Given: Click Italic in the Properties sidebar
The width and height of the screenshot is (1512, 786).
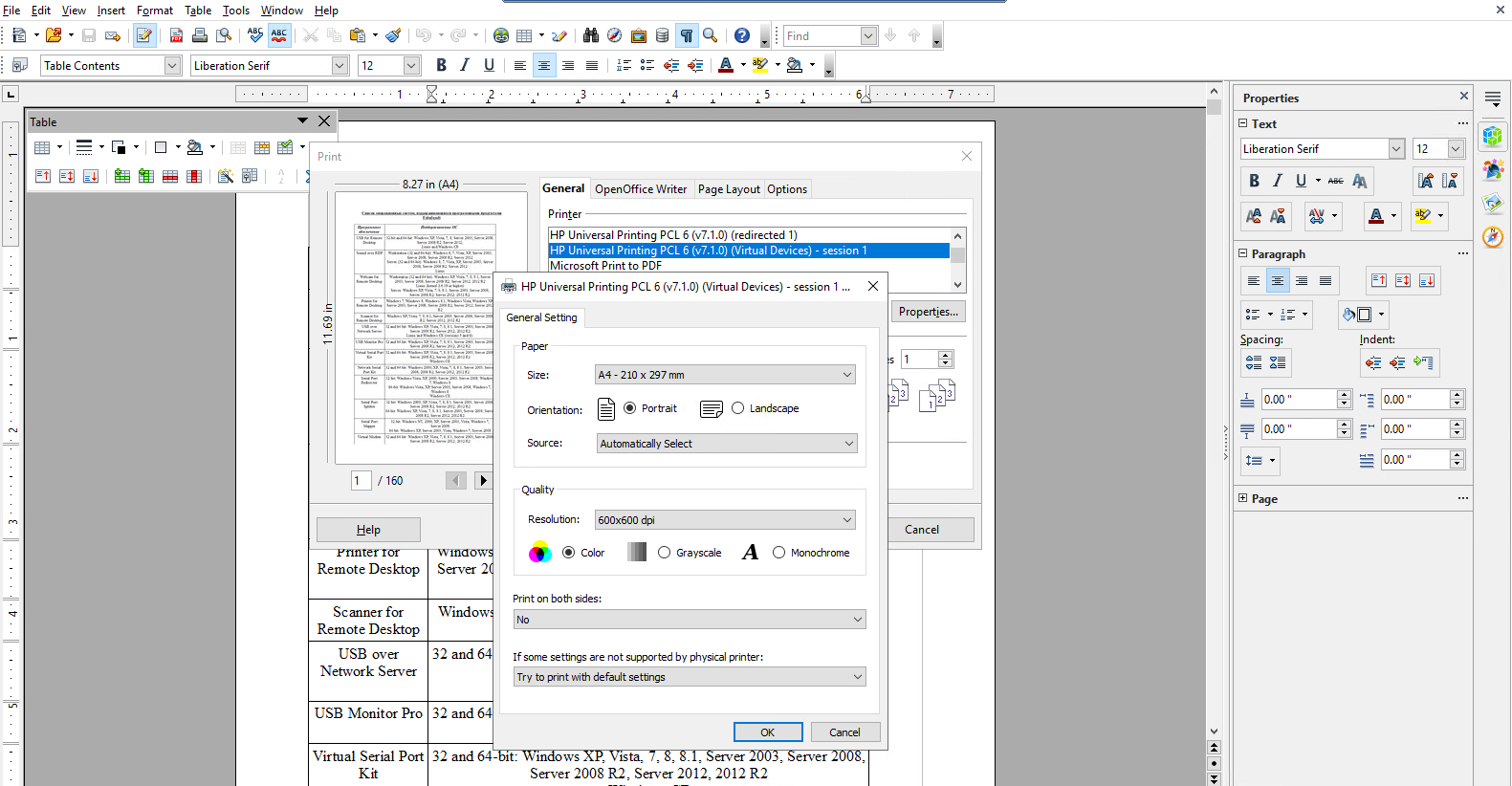Looking at the screenshot, I should [1278, 181].
